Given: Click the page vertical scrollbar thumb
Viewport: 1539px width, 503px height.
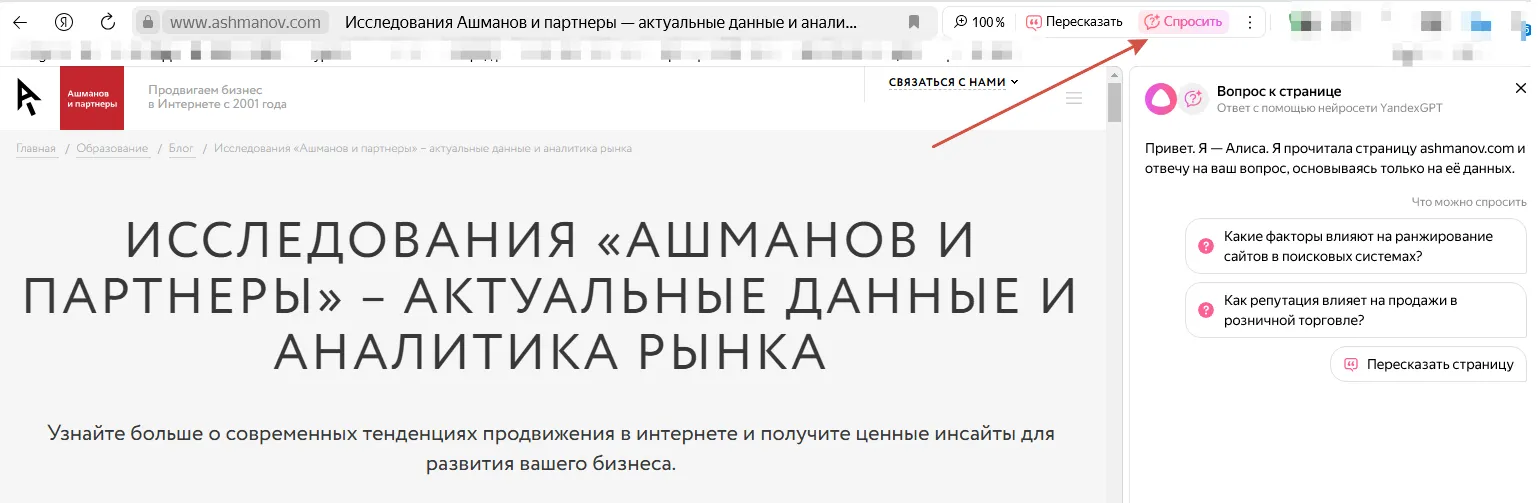Looking at the screenshot, I should click(x=1114, y=100).
